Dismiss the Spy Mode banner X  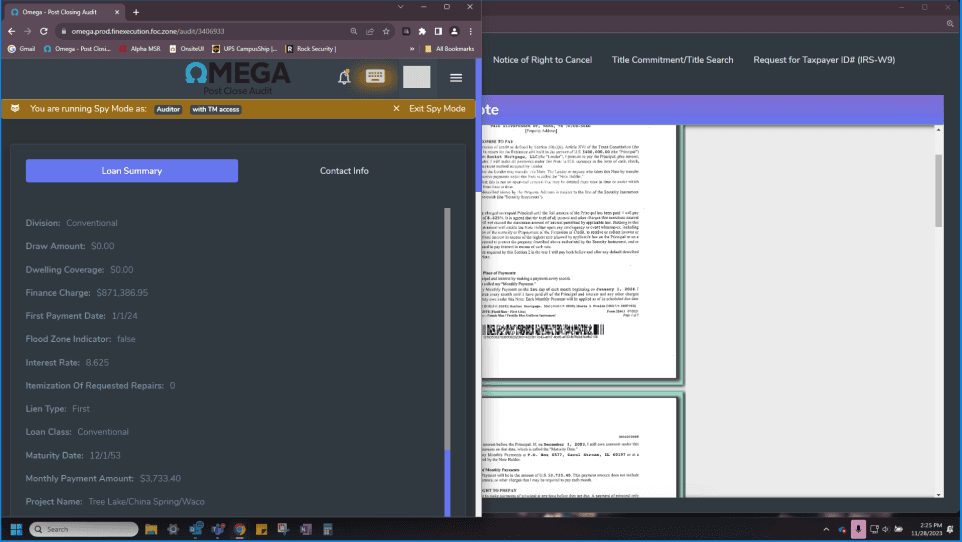coord(396,109)
